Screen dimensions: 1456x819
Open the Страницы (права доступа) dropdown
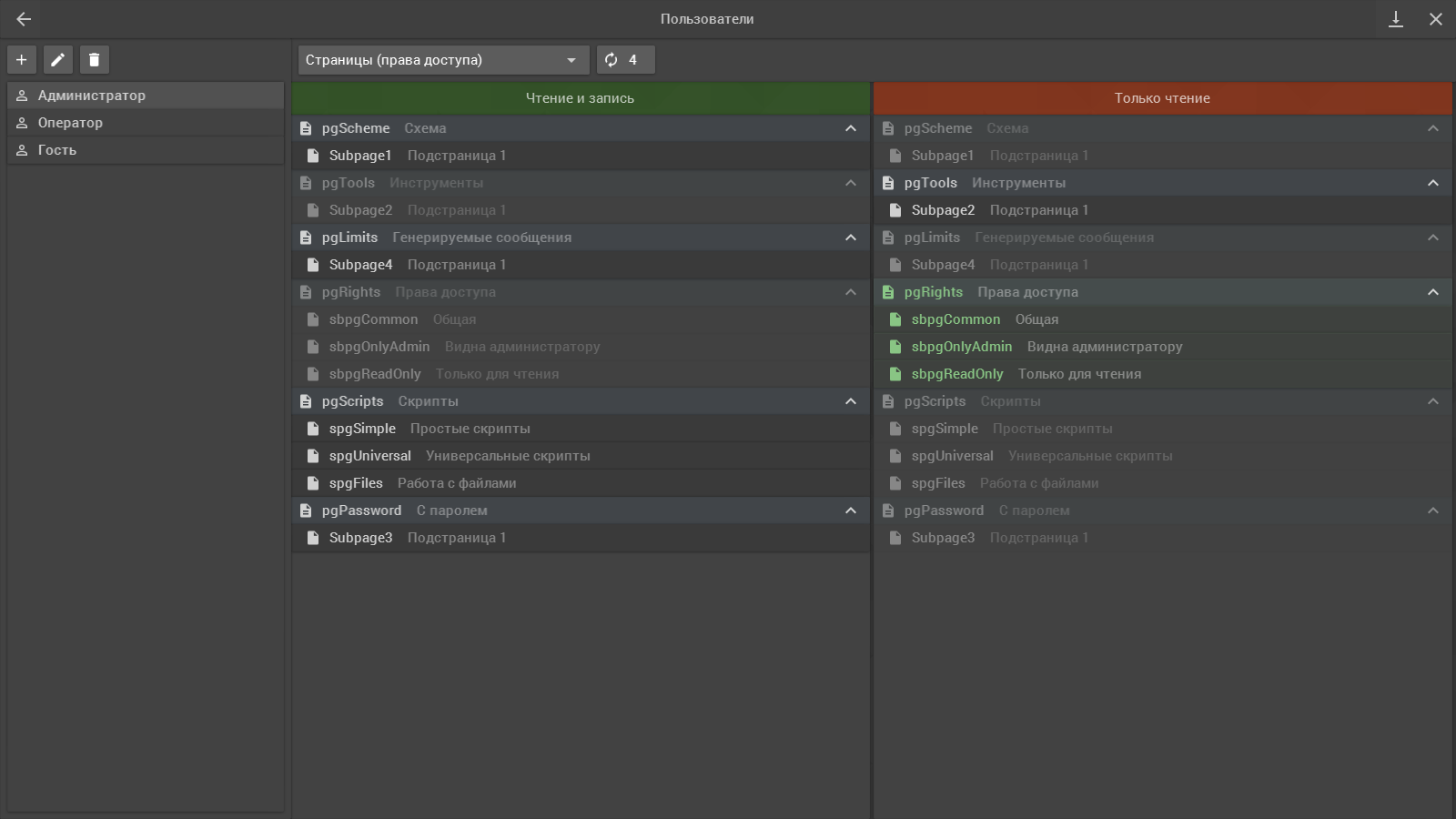point(443,60)
